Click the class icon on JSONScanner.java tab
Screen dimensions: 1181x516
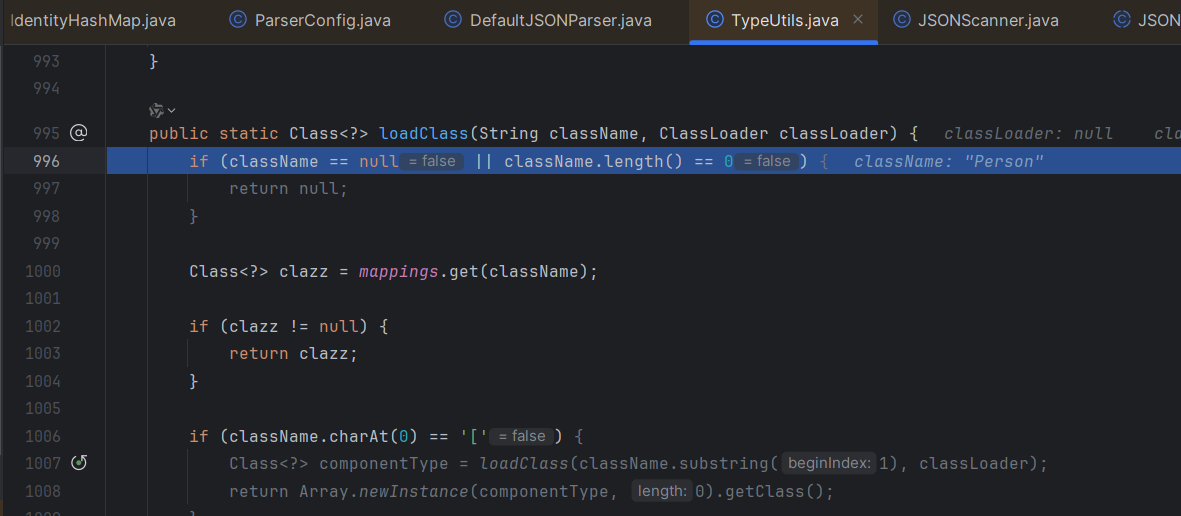pos(901,20)
